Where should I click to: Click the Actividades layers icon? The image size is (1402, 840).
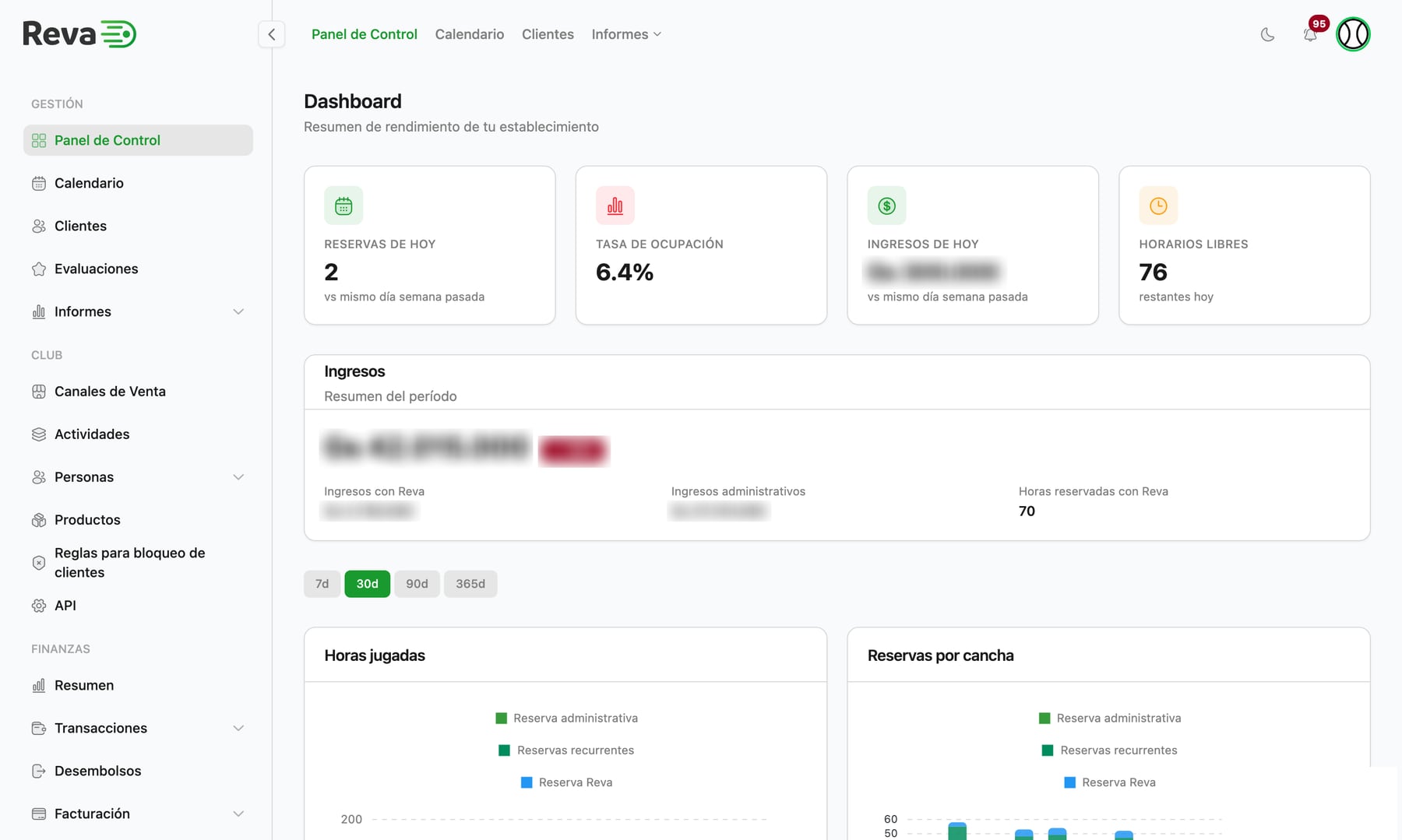39,434
